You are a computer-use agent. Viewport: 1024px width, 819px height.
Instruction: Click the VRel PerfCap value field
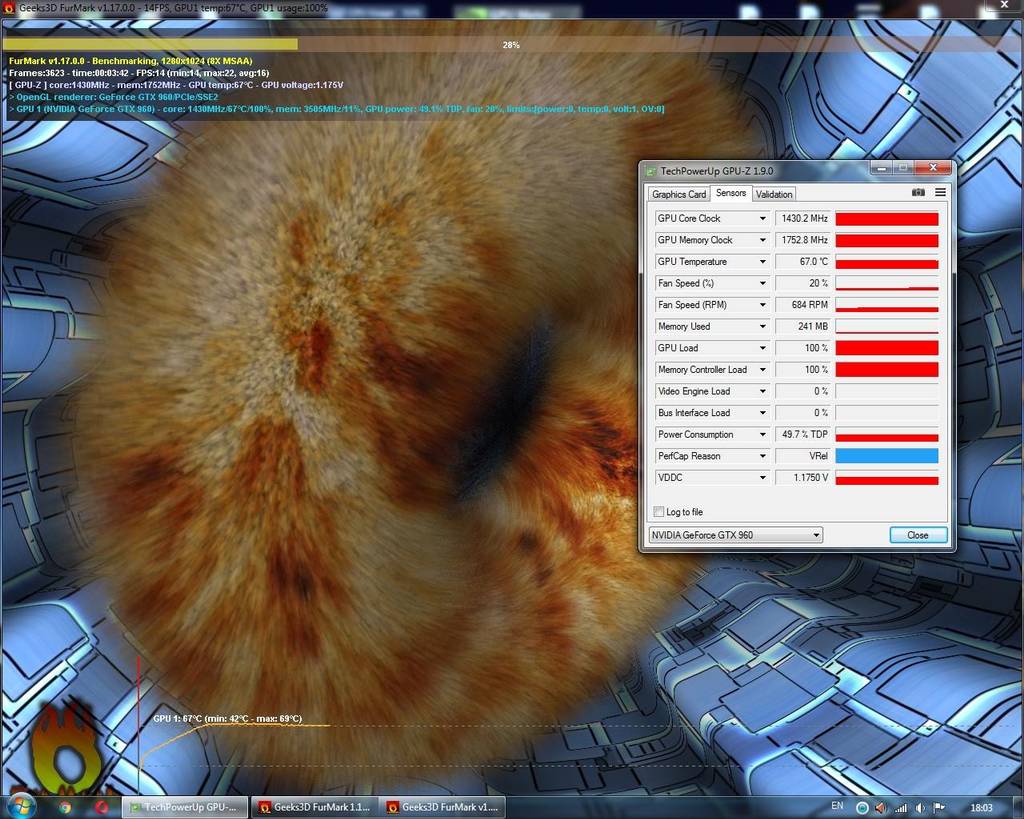click(802, 456)
